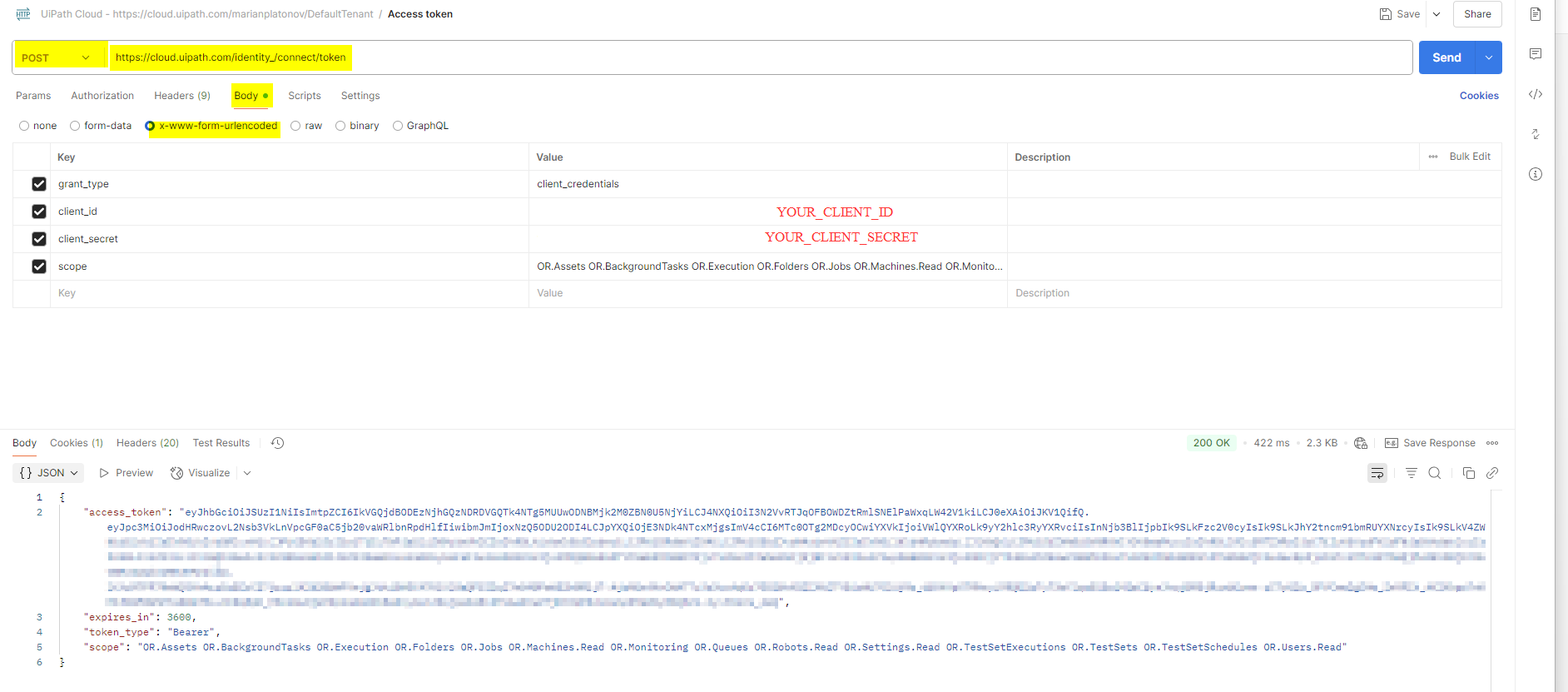The image size is (1568, 692).
Task: Click the Share button
Action: click(1477, 14)
